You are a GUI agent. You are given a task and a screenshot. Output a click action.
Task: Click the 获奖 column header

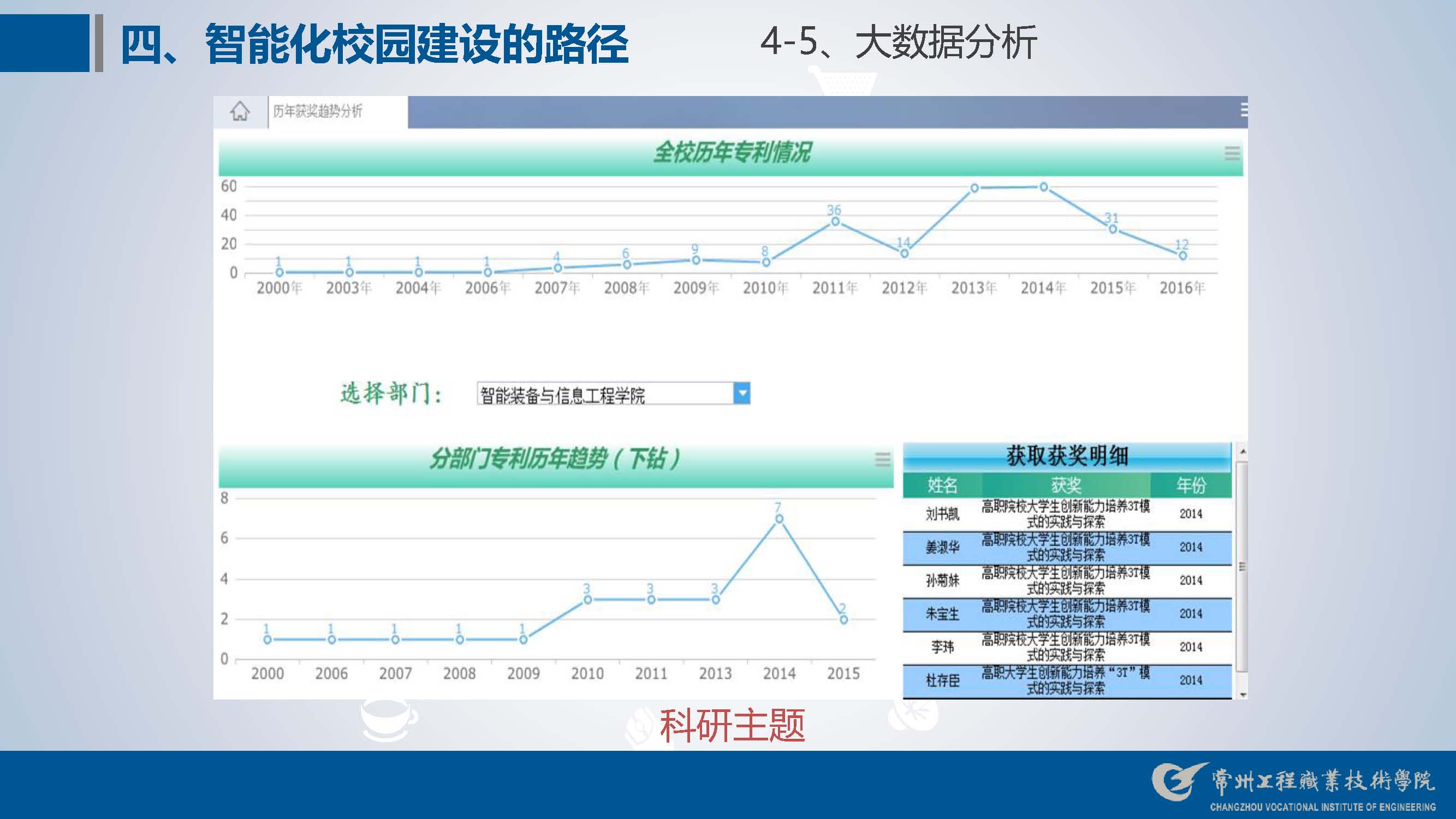pos(1066,485)
